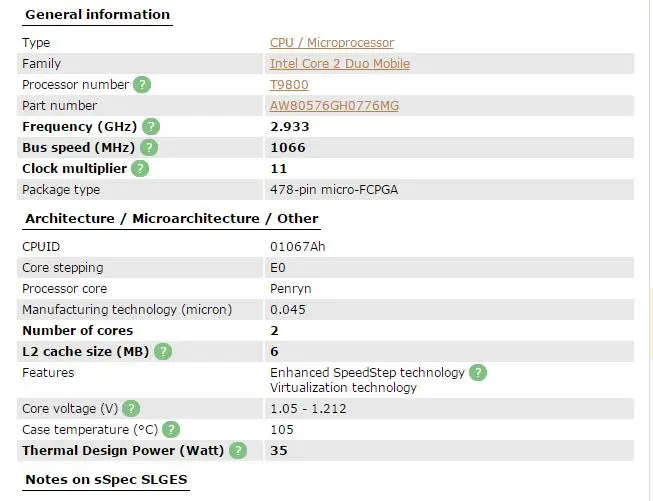653x501 pixels.
Task: Open help icon beside Processor number
Action: (x=142, y=85)
